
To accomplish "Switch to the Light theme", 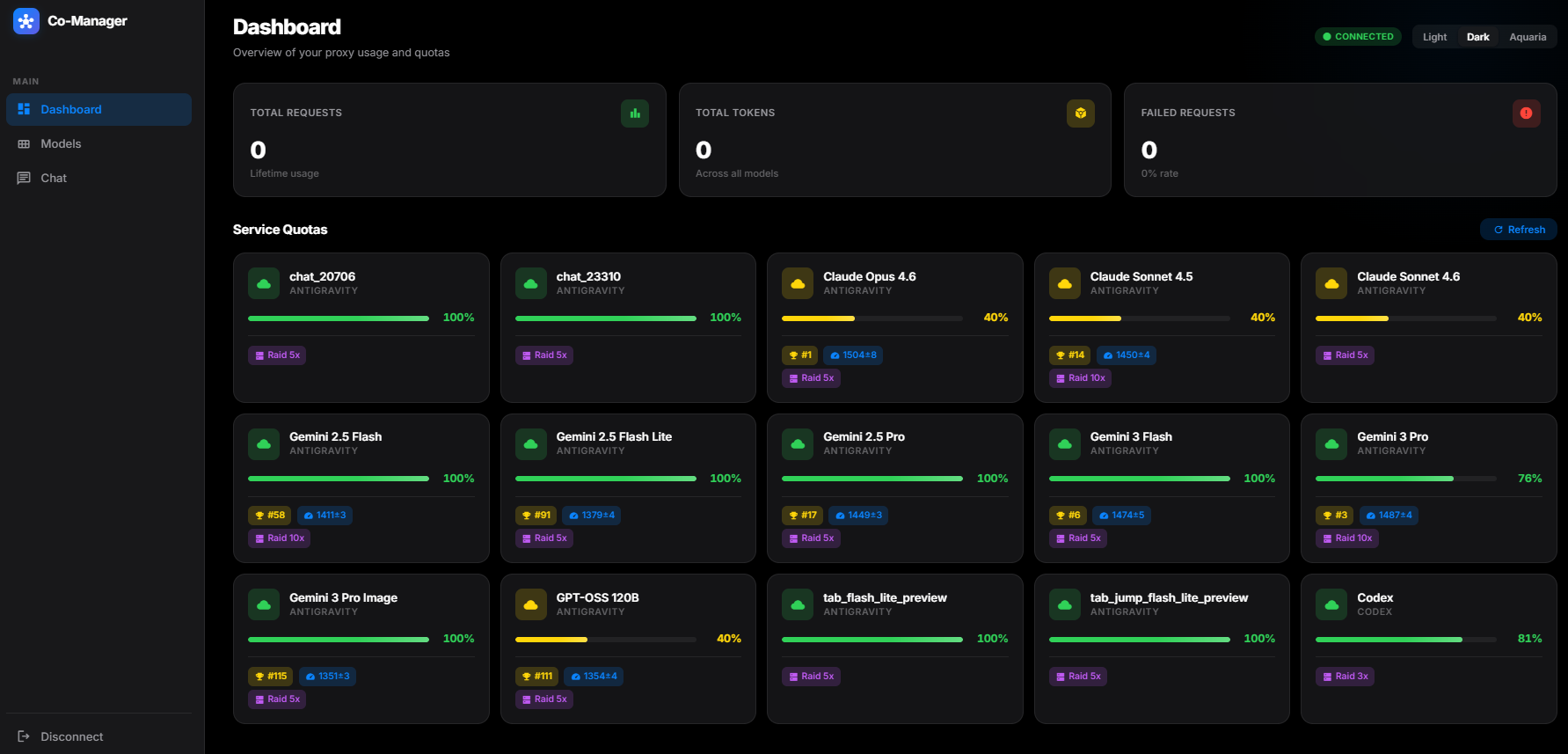I will (x=1434, y=37).
